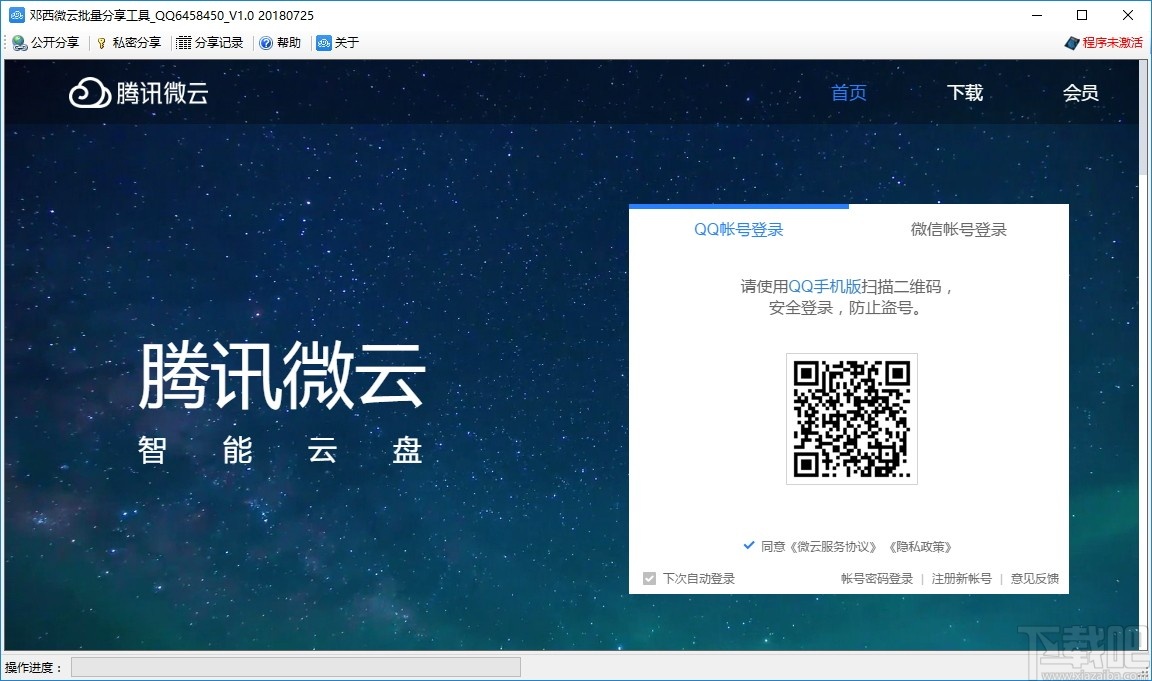The width and height of the screenshot is (1152, 681).
Task: Click the QR code image
Action: (x=852, y=418)
